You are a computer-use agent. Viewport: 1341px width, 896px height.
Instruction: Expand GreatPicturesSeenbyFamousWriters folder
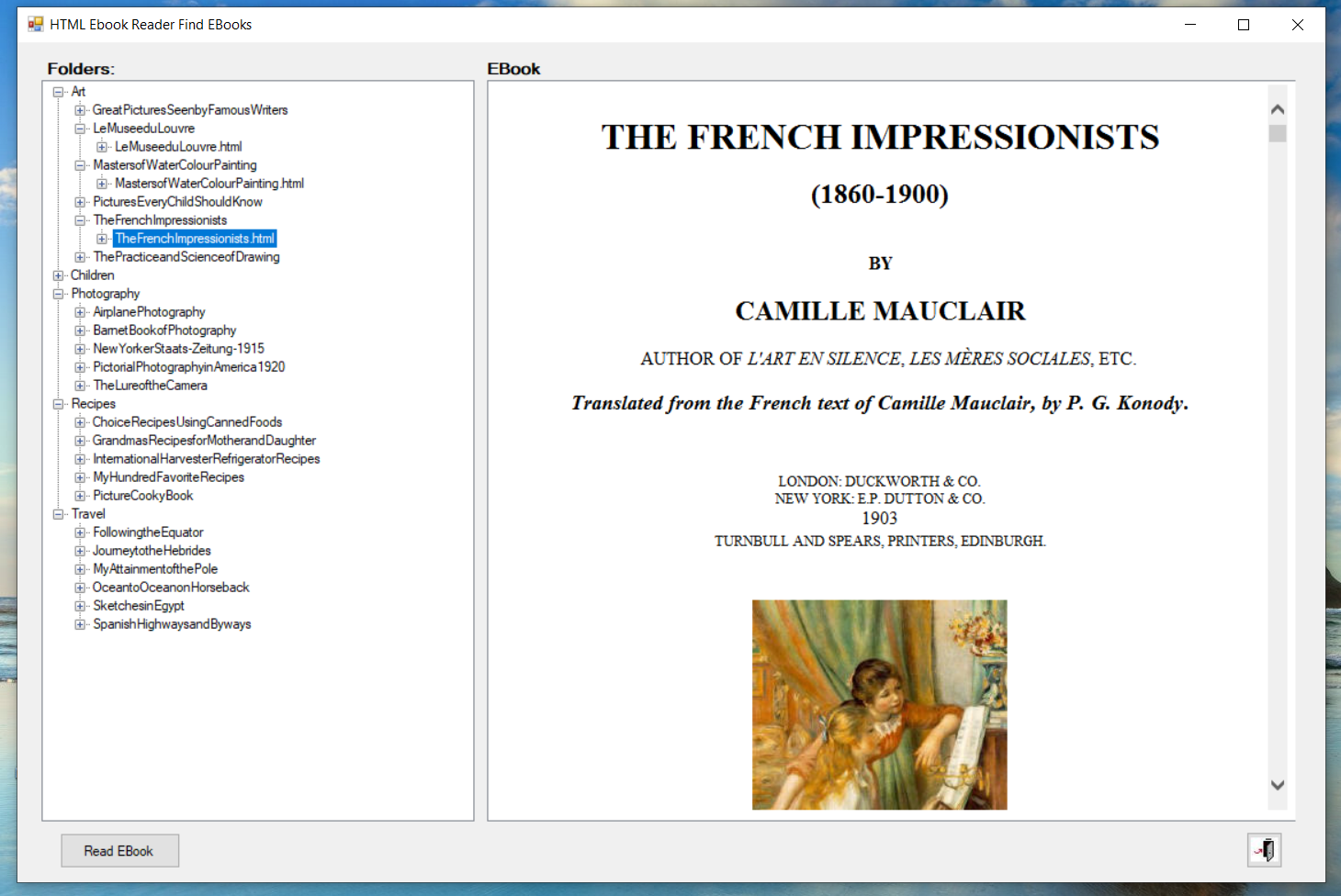[80, 110]
